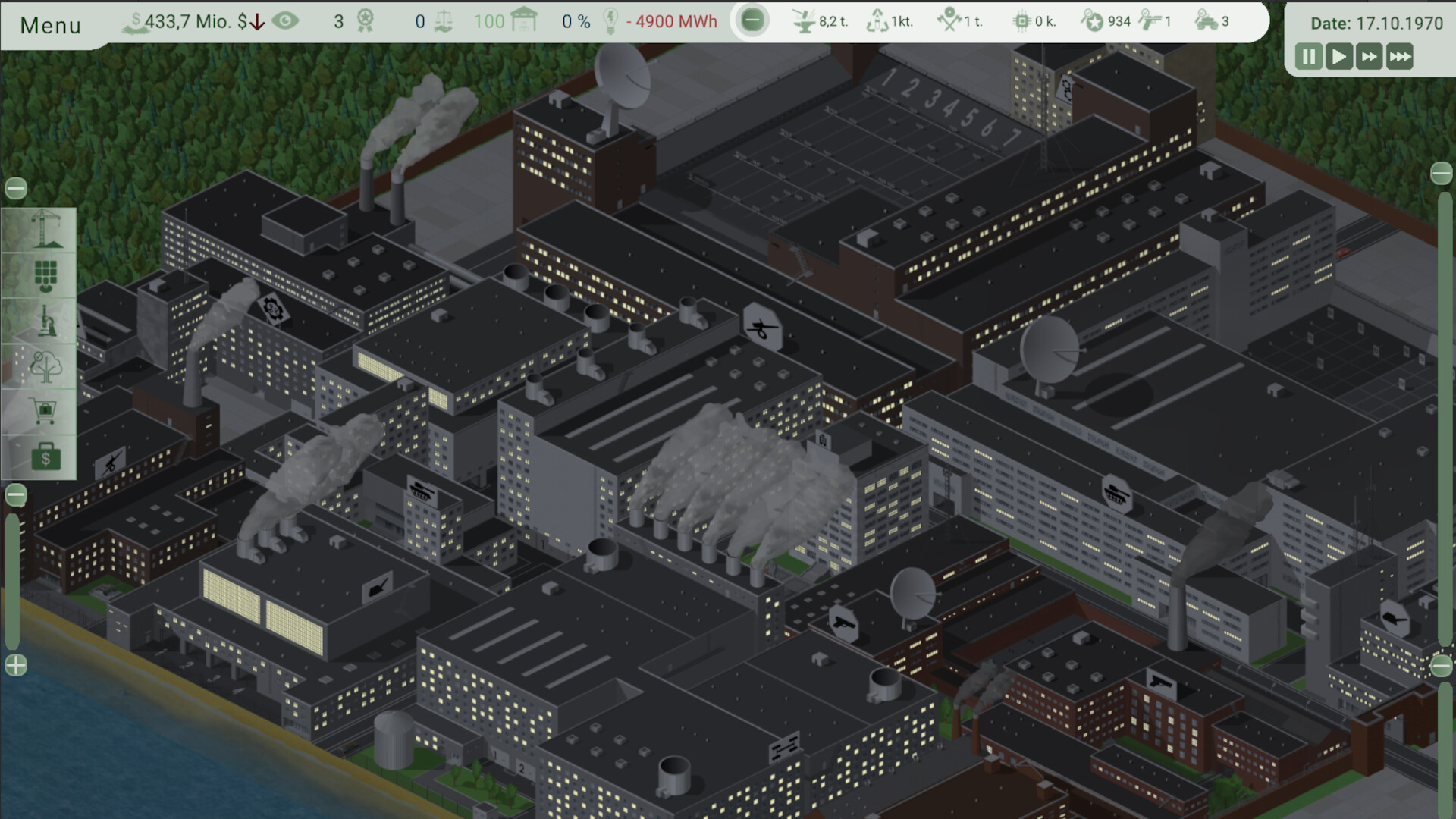
Task: Open the Menu in top bar
Action: click(50, 25)
